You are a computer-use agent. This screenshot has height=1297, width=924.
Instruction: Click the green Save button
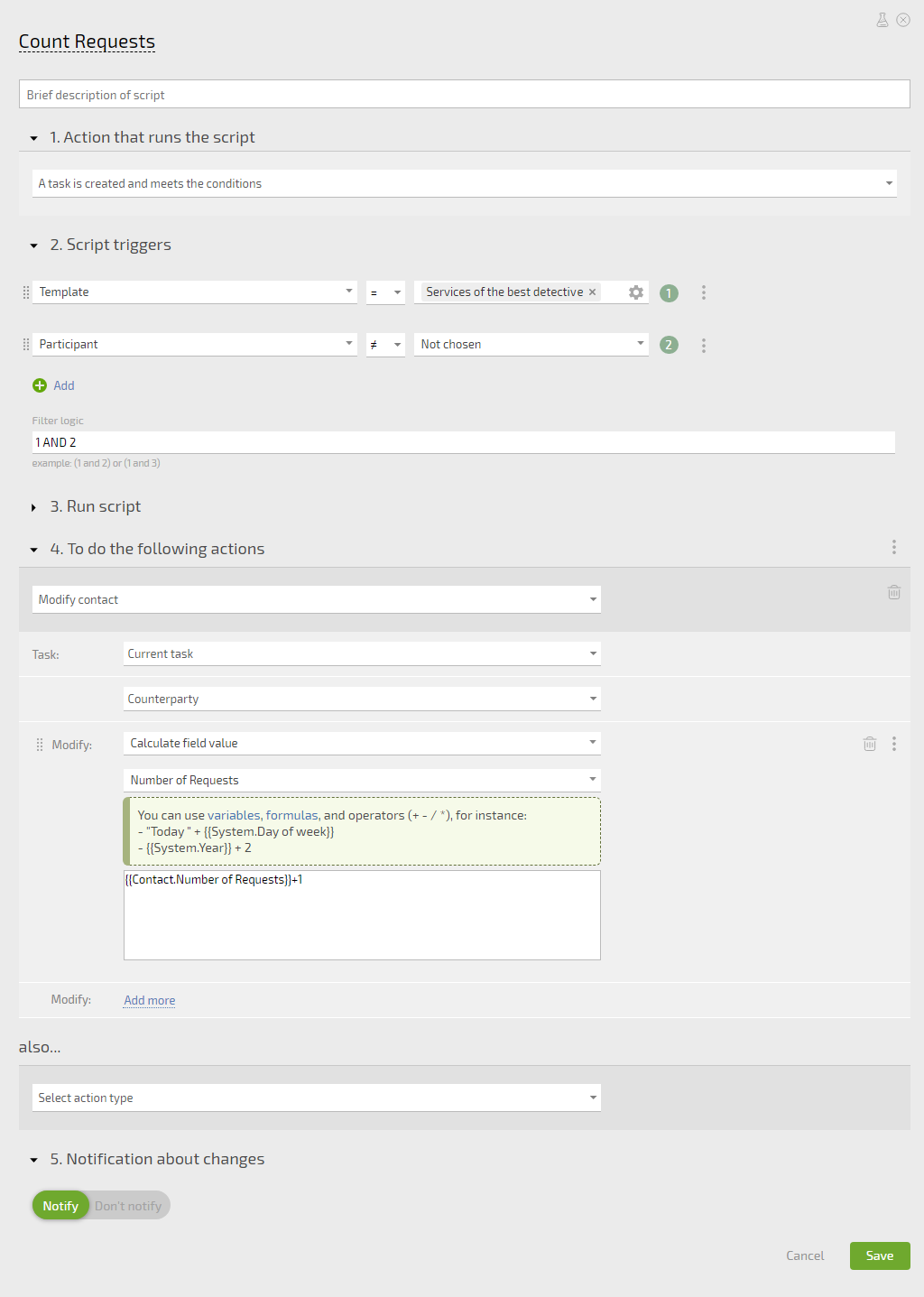tap(880, 1255)
